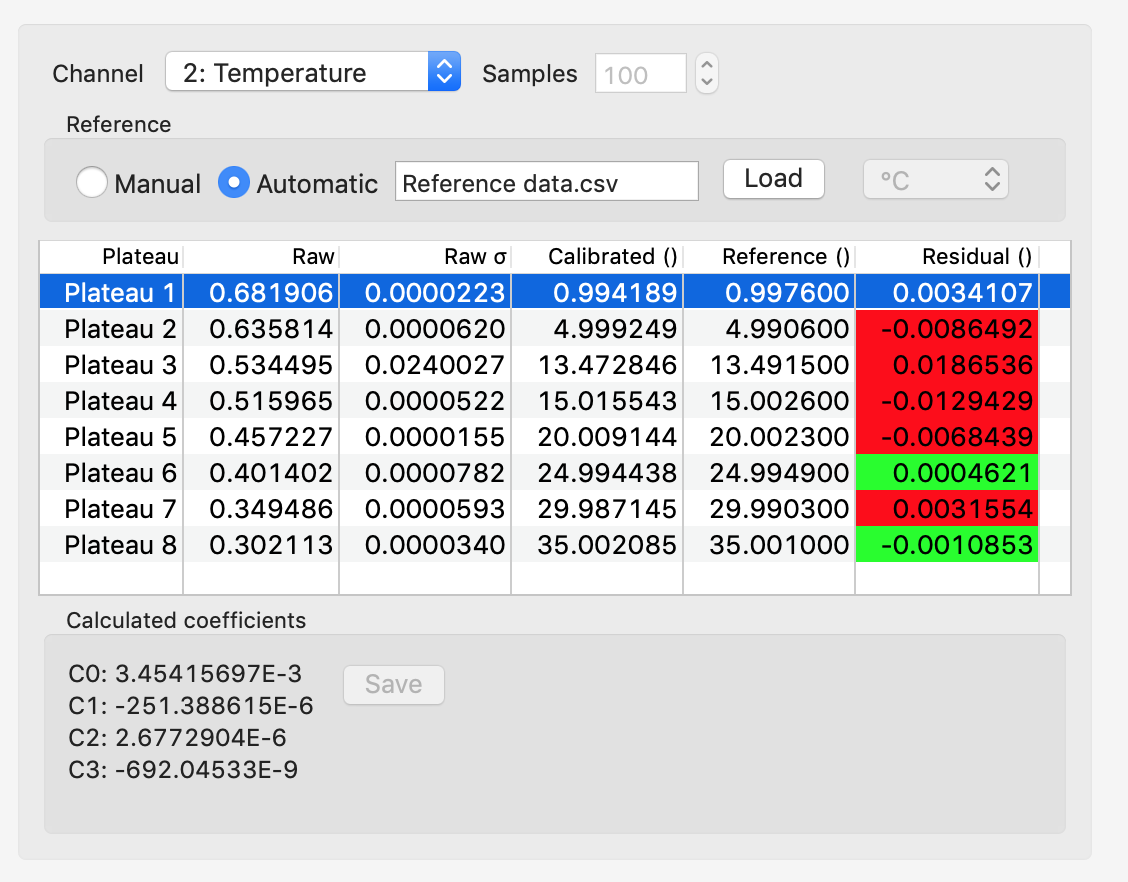Open the Channel dropdown showing 2: Temperature
Viewport: 1128px width, 882px height.
[x=312, y=73]
